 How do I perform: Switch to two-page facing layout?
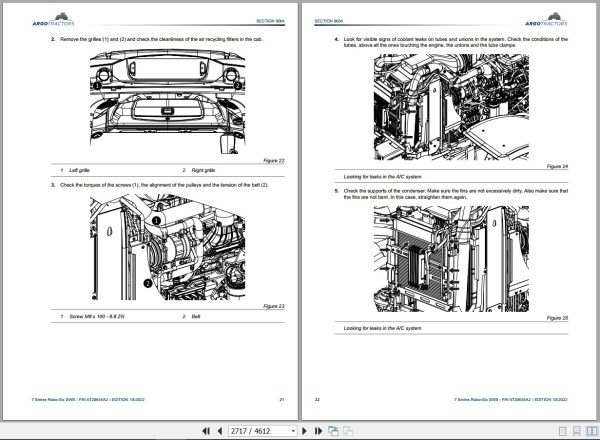(592, 431)
